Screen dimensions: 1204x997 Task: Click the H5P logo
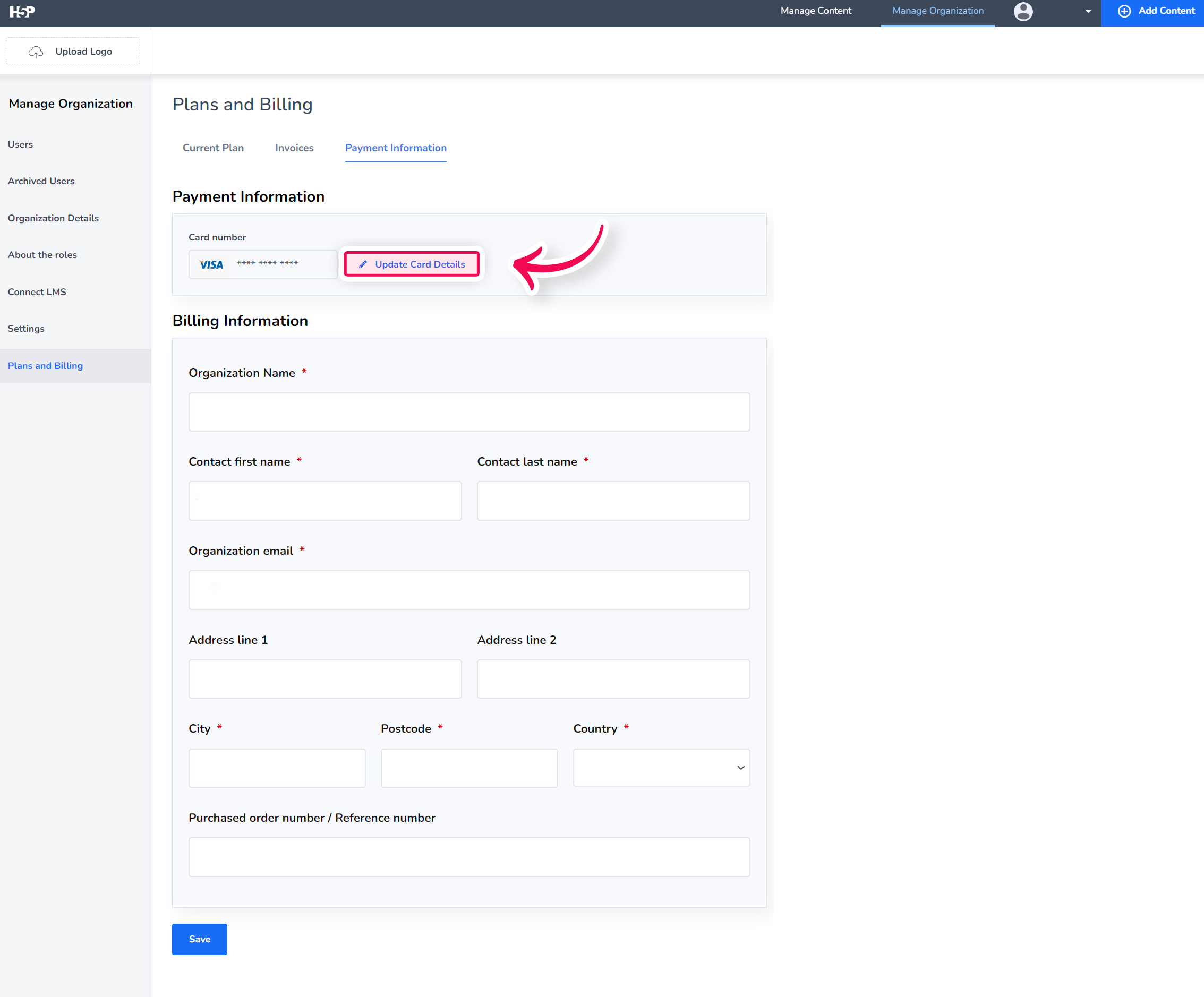point(22,12)
